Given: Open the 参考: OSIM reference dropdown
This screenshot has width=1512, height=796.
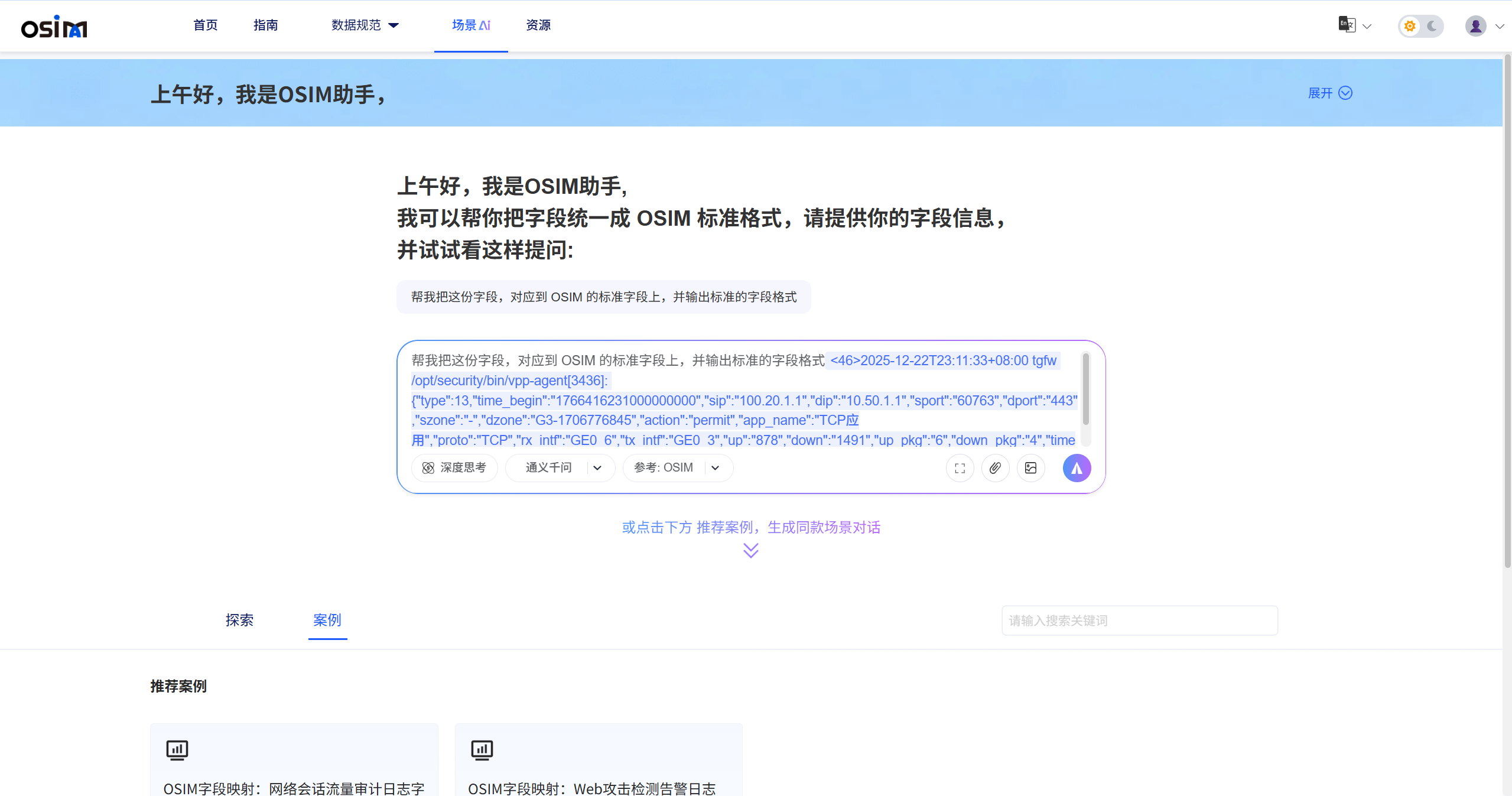Looking at the screenshot, I should click(x=678, y=468).
